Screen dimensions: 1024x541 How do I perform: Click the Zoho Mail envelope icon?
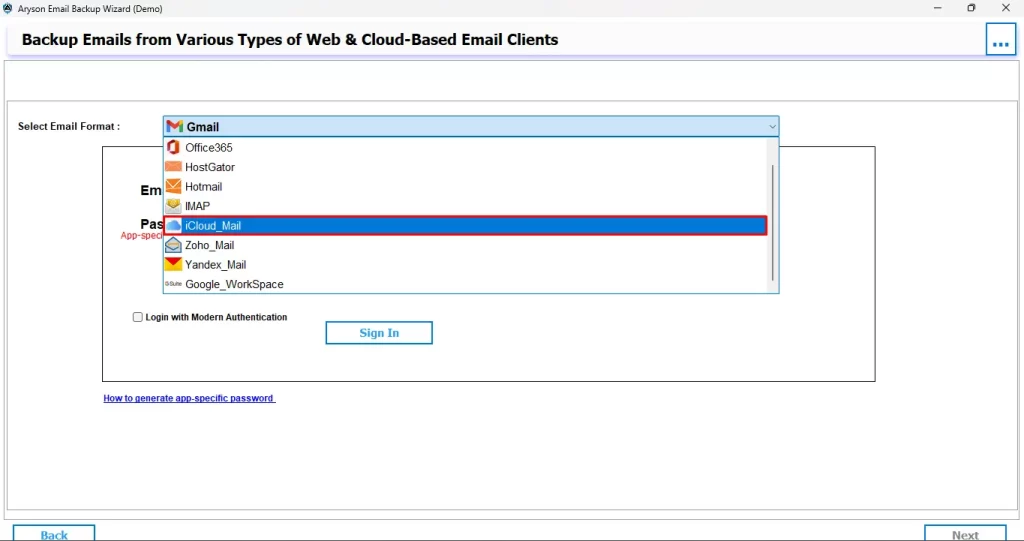(173, 245)
